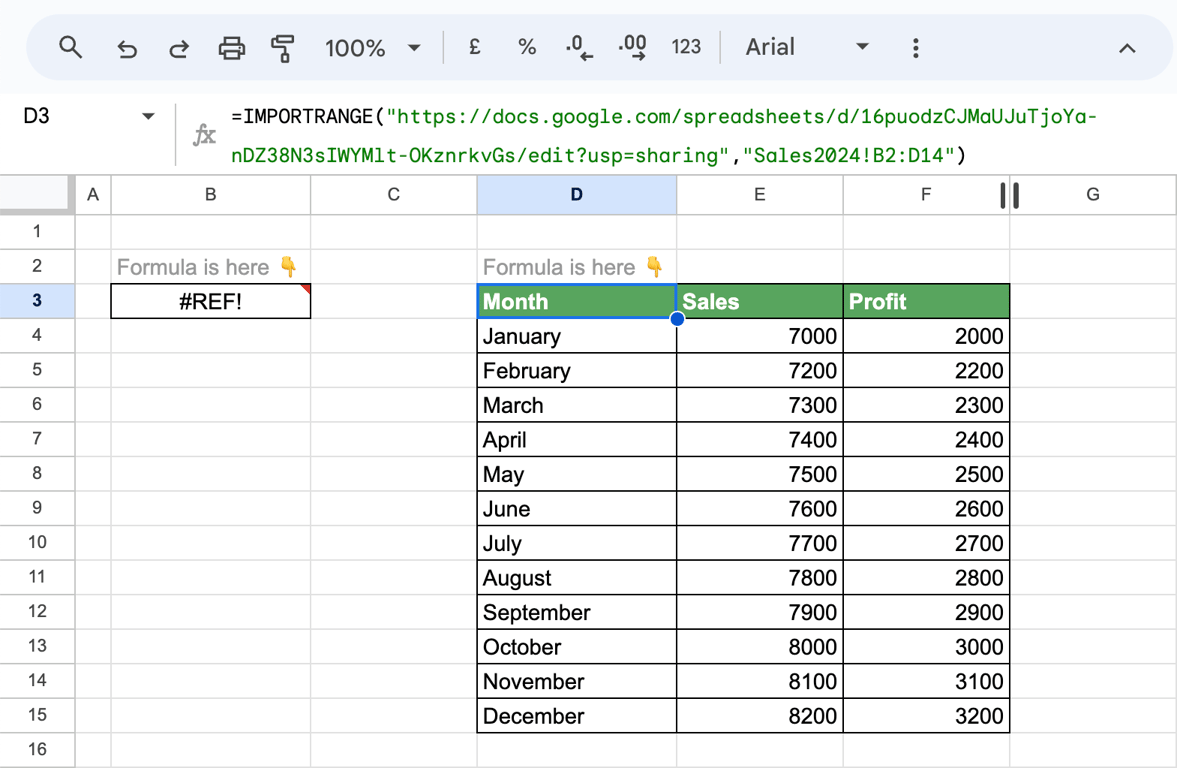Select the April cell
The image size is (1177, 768).
point(576,439)
